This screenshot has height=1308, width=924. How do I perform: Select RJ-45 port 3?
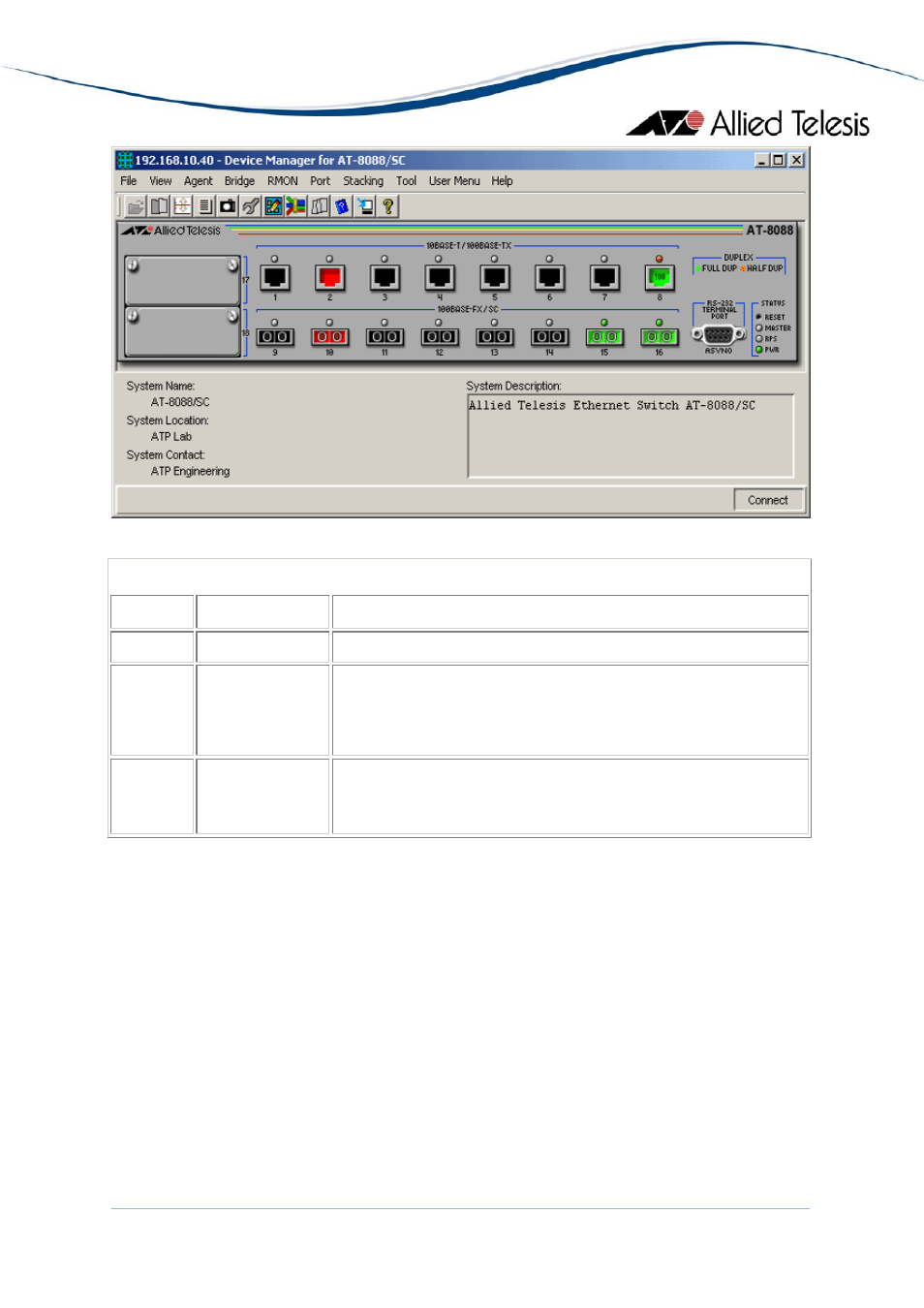coord(385,278)
